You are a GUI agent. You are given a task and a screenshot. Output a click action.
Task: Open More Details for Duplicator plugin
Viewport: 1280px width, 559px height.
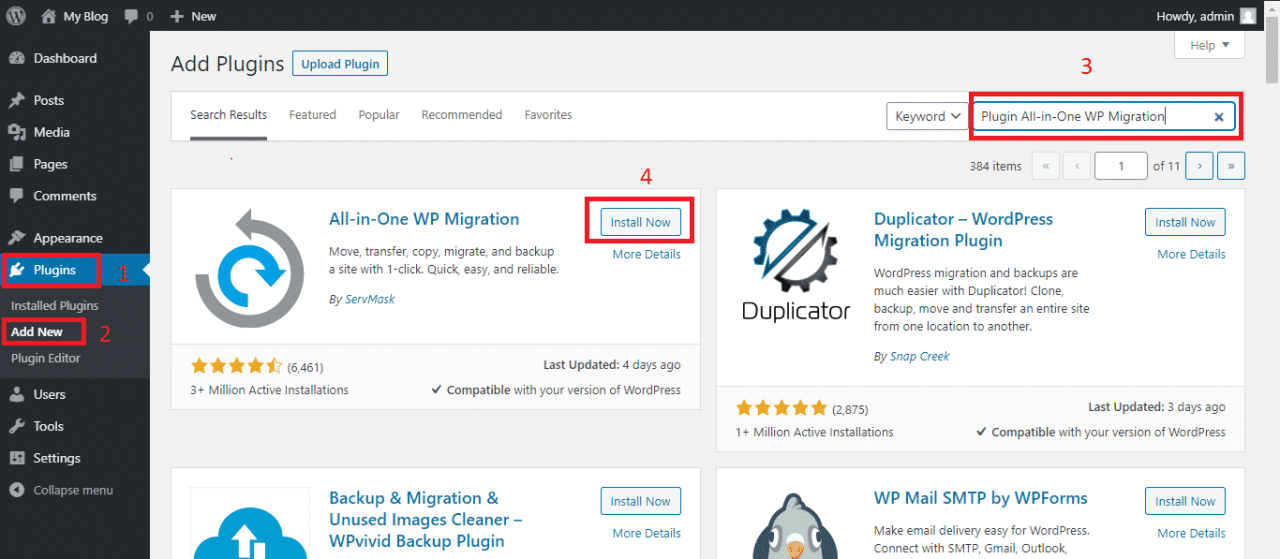tap(1191, 254)
